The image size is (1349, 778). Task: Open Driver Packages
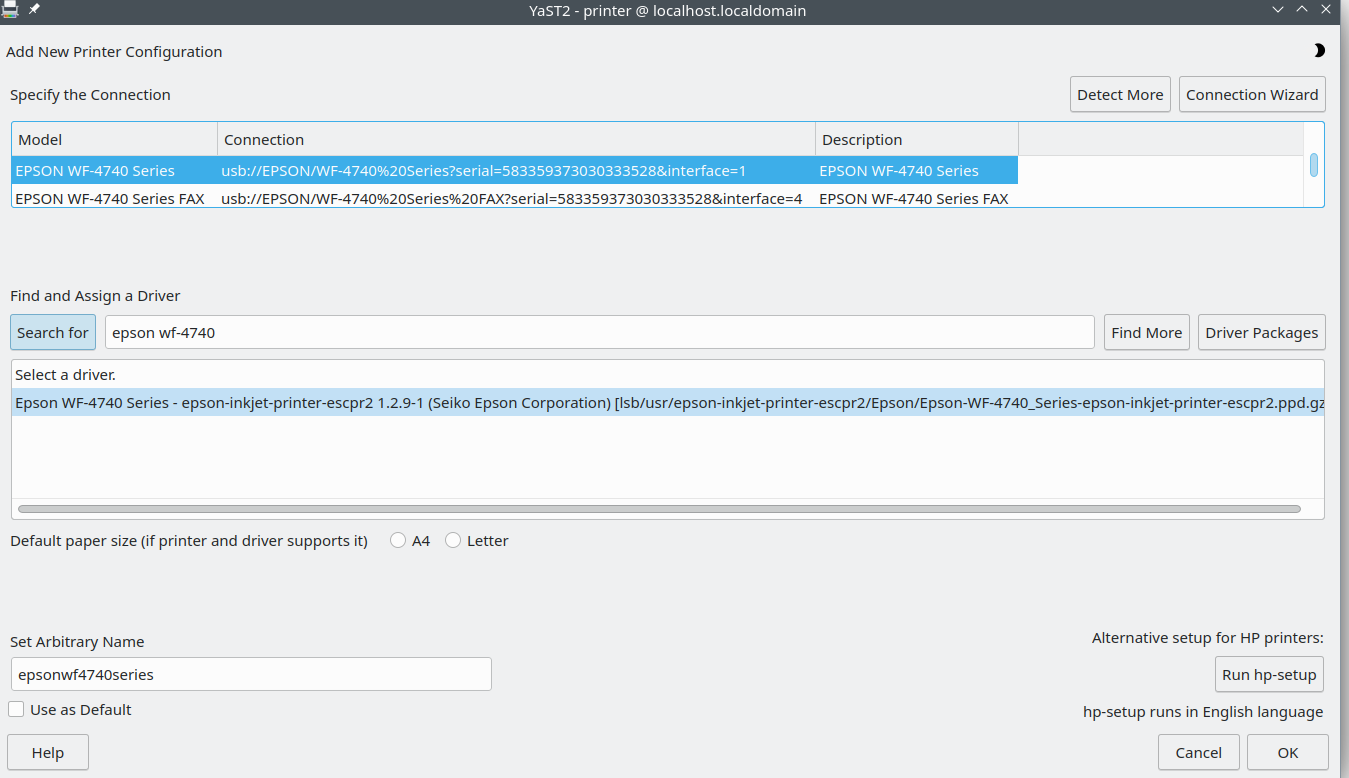pos(1261,333)
